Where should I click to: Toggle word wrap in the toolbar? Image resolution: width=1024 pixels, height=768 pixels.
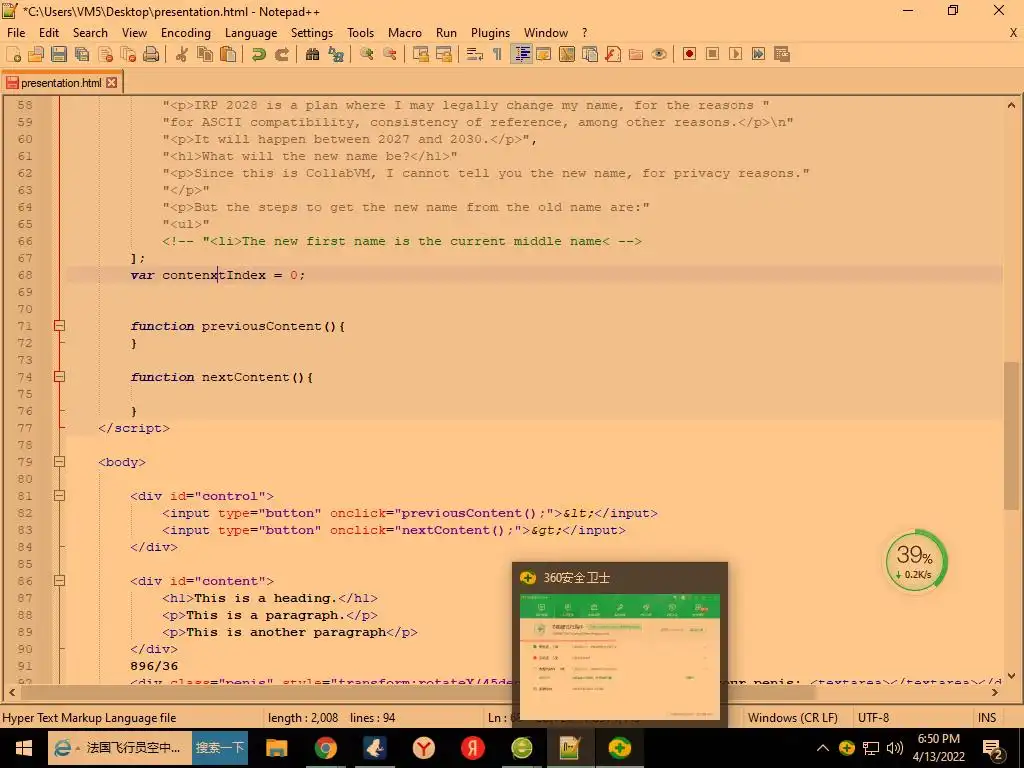[x=475, y=54]
